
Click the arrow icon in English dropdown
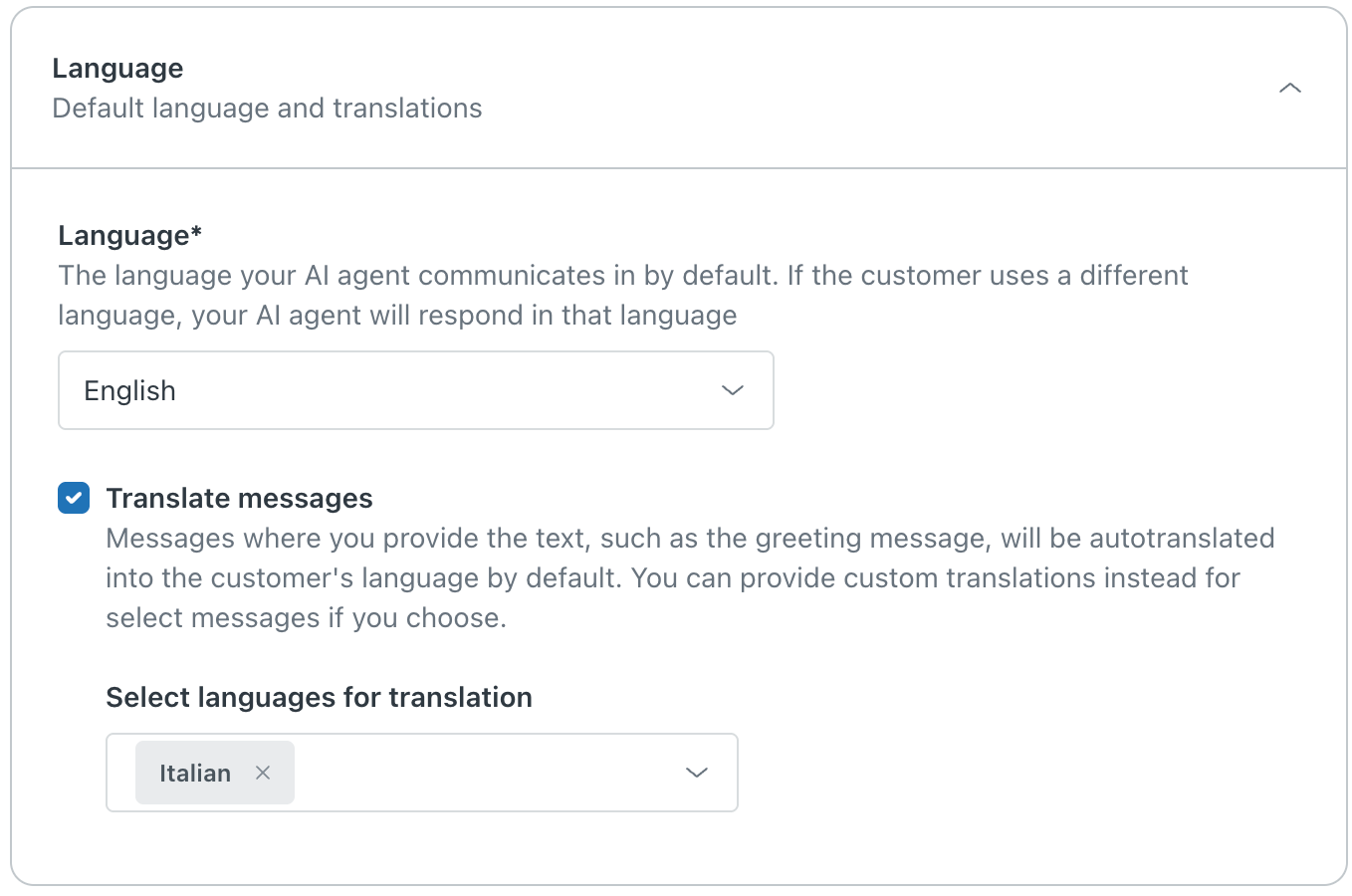(x=733, y=390)
